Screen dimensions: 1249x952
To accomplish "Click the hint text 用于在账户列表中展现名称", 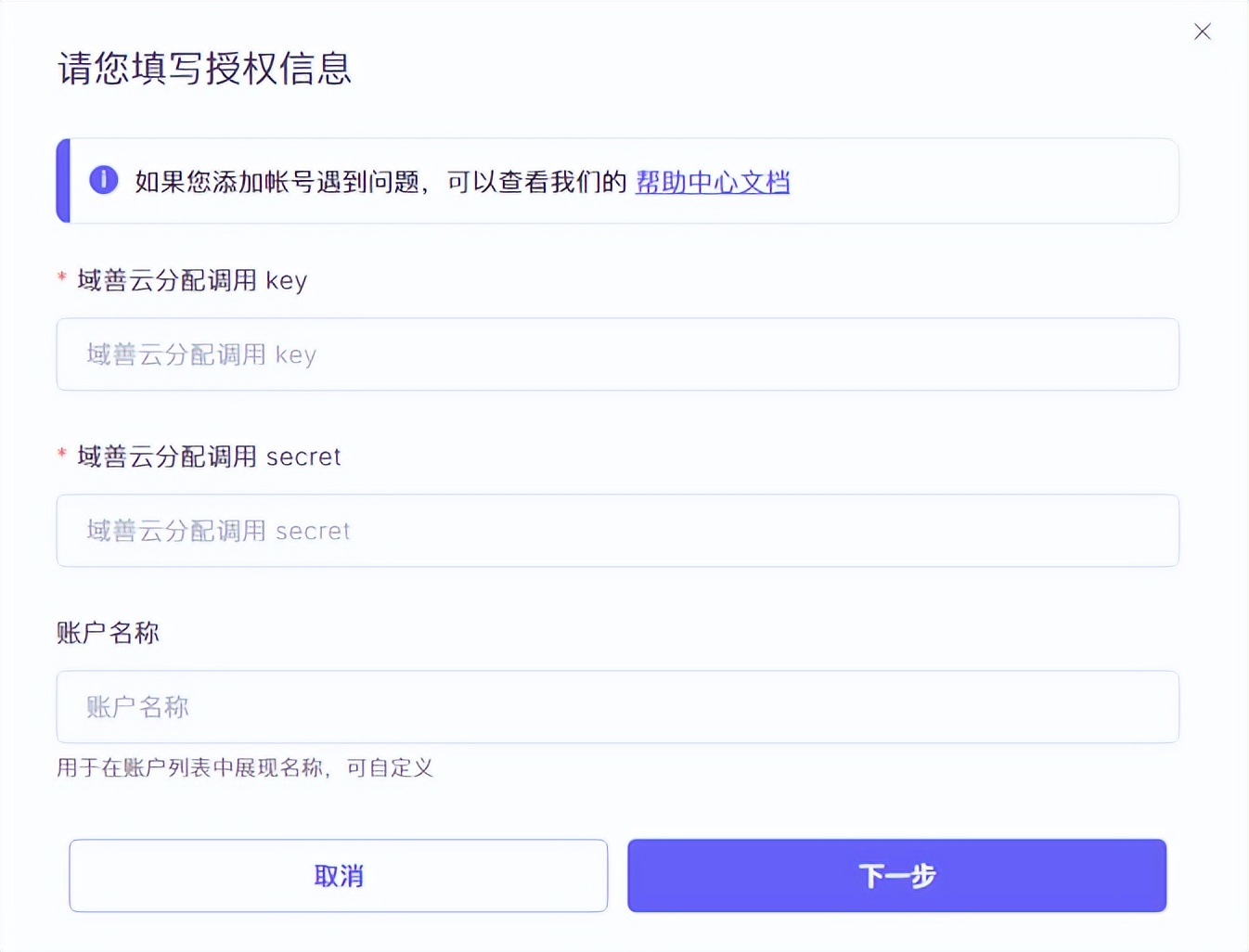I will pos(245,768).
